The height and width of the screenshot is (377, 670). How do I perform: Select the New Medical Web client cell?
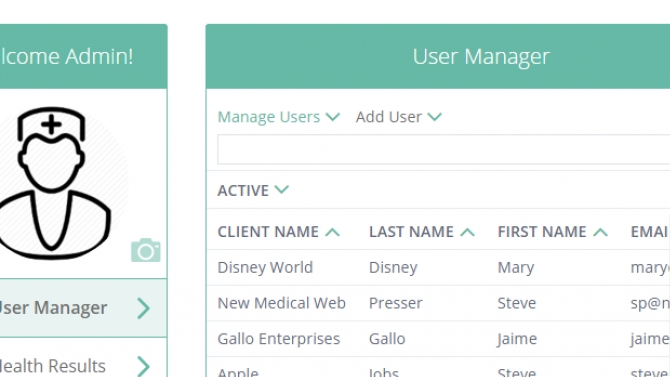coord(282,303)
